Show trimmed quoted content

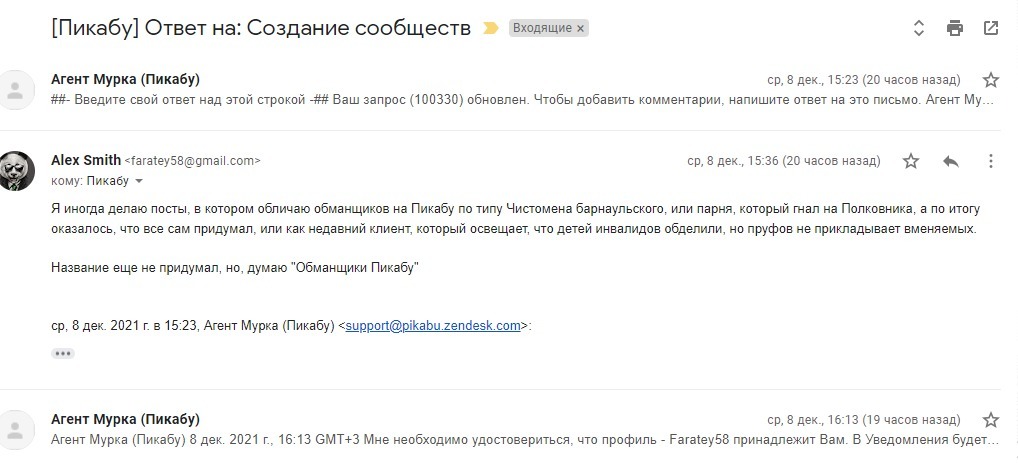click(x=63, y=353)
